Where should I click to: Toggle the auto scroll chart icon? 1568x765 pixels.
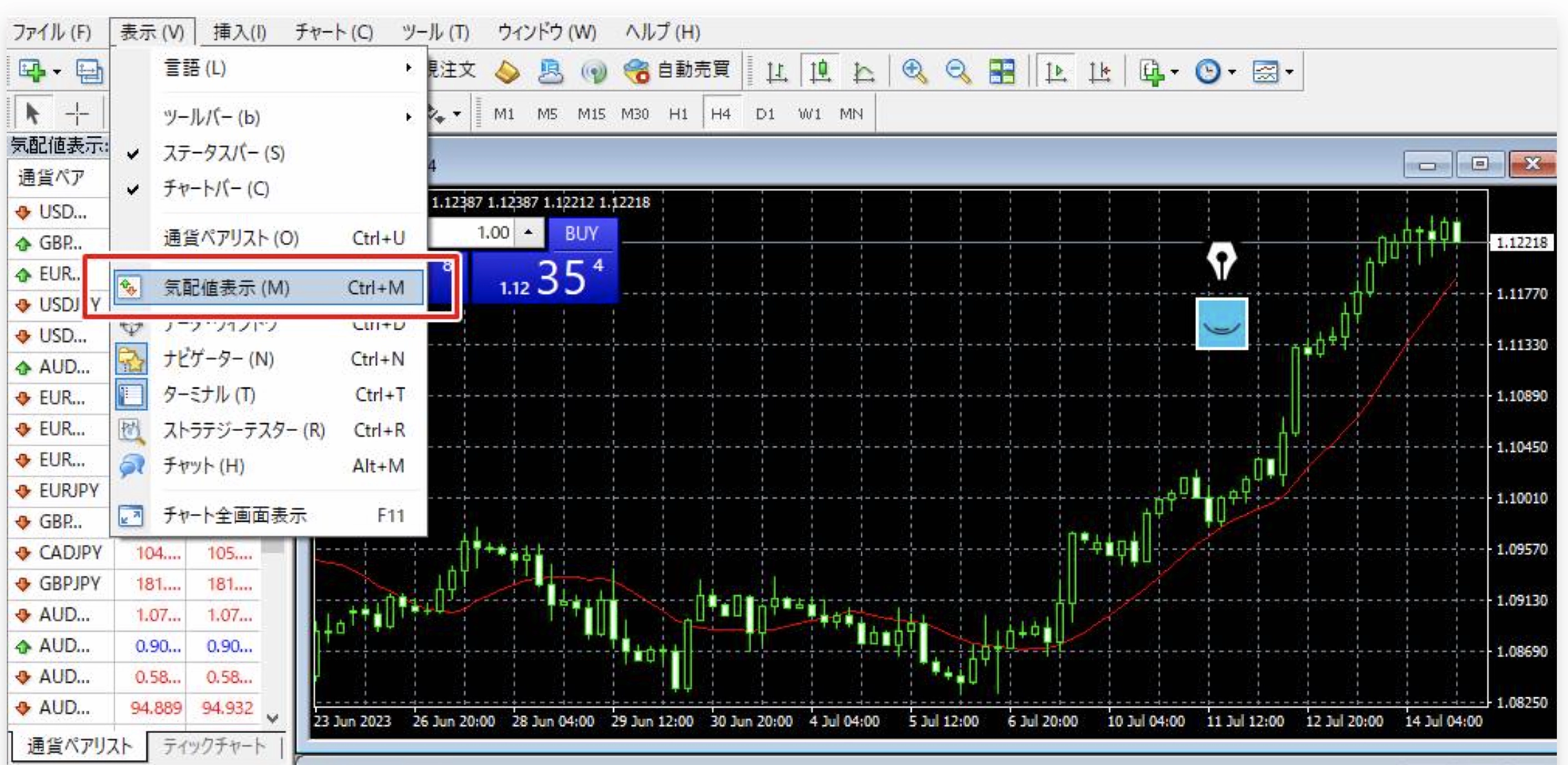tap(1056, 72)
